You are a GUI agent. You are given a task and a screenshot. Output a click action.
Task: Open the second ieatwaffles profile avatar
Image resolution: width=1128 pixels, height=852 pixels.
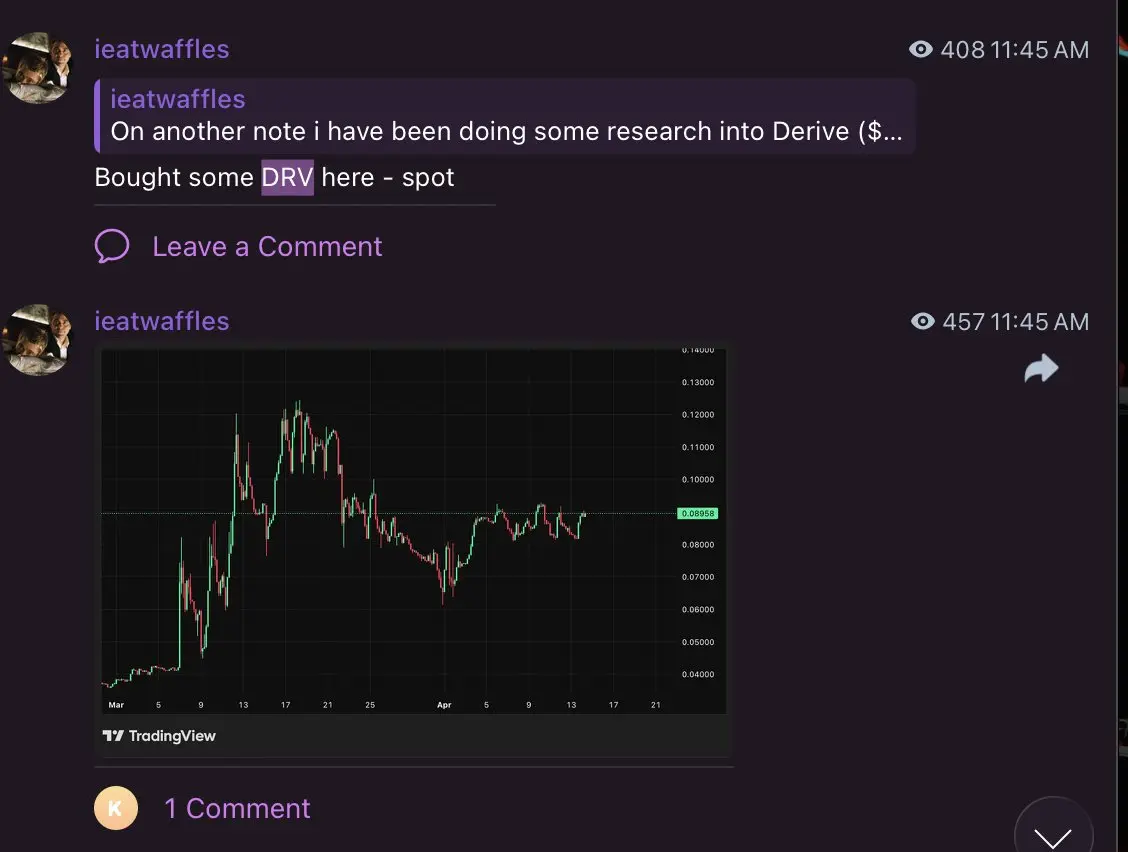(x=37, y=340)
